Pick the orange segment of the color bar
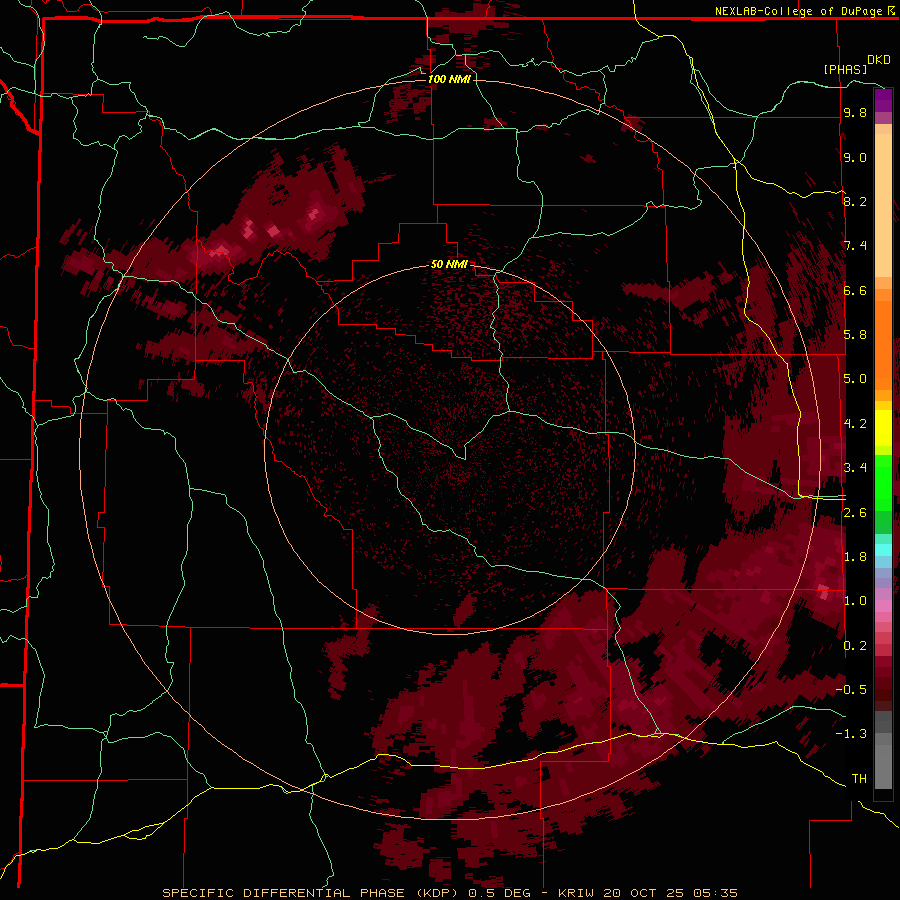This screenshot has height=900, width=900. point(883,344)
